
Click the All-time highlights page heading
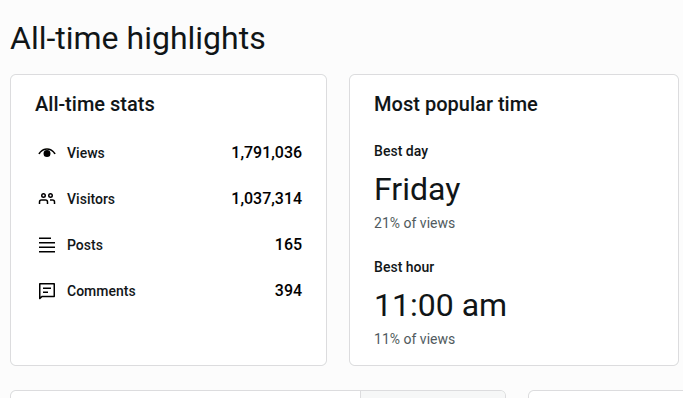pyautogui.click(x=138, y=39)
